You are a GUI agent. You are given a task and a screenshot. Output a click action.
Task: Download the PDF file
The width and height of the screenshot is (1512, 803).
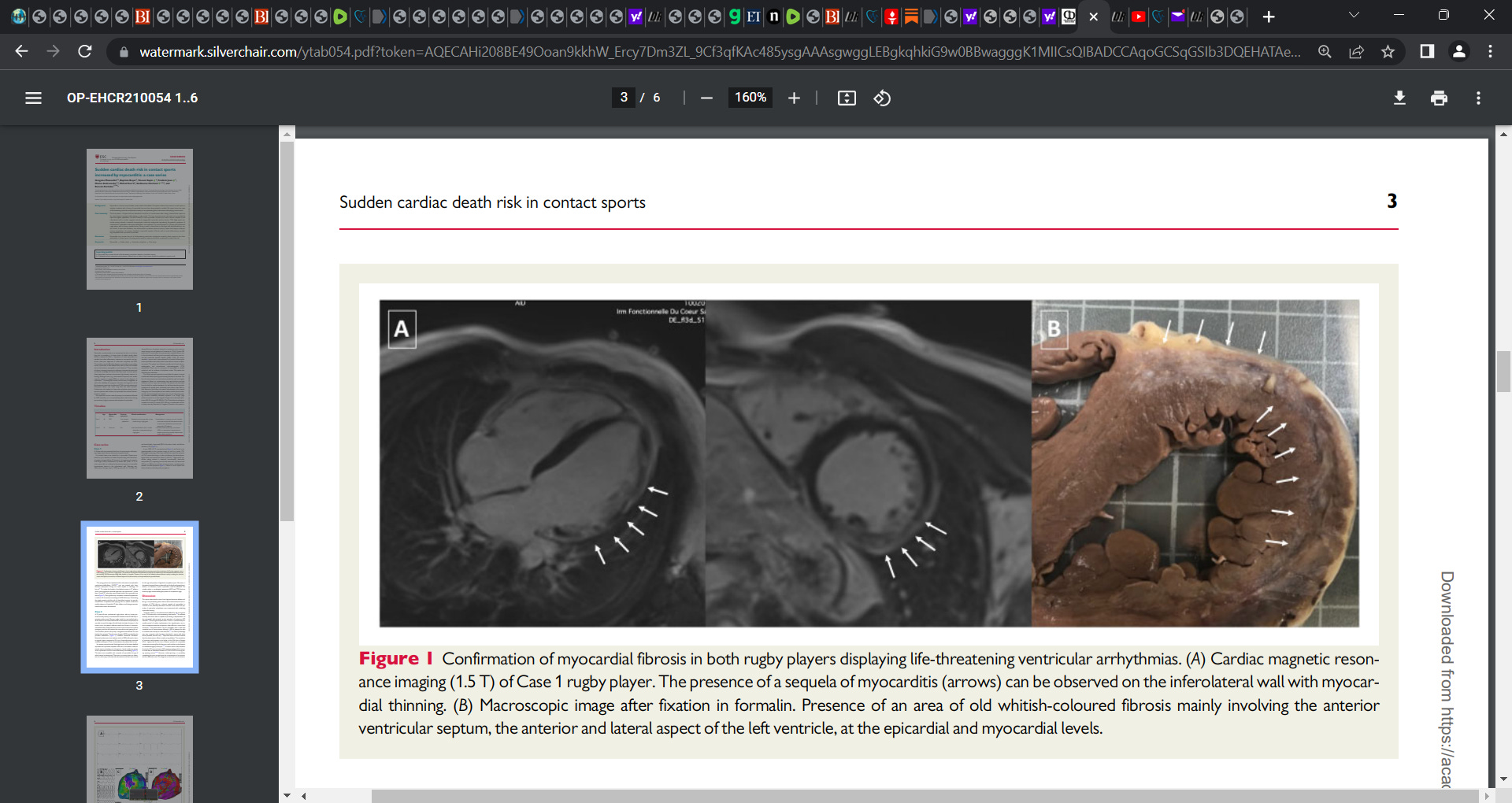1399,98
